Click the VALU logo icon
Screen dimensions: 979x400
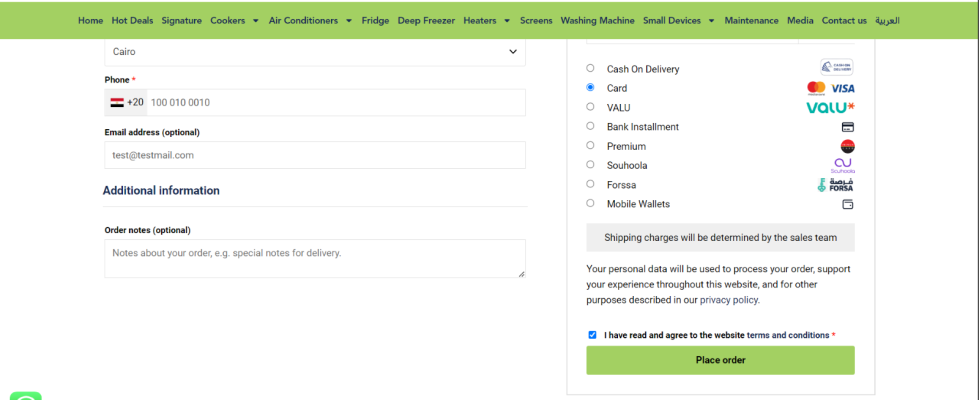point(830,107)
